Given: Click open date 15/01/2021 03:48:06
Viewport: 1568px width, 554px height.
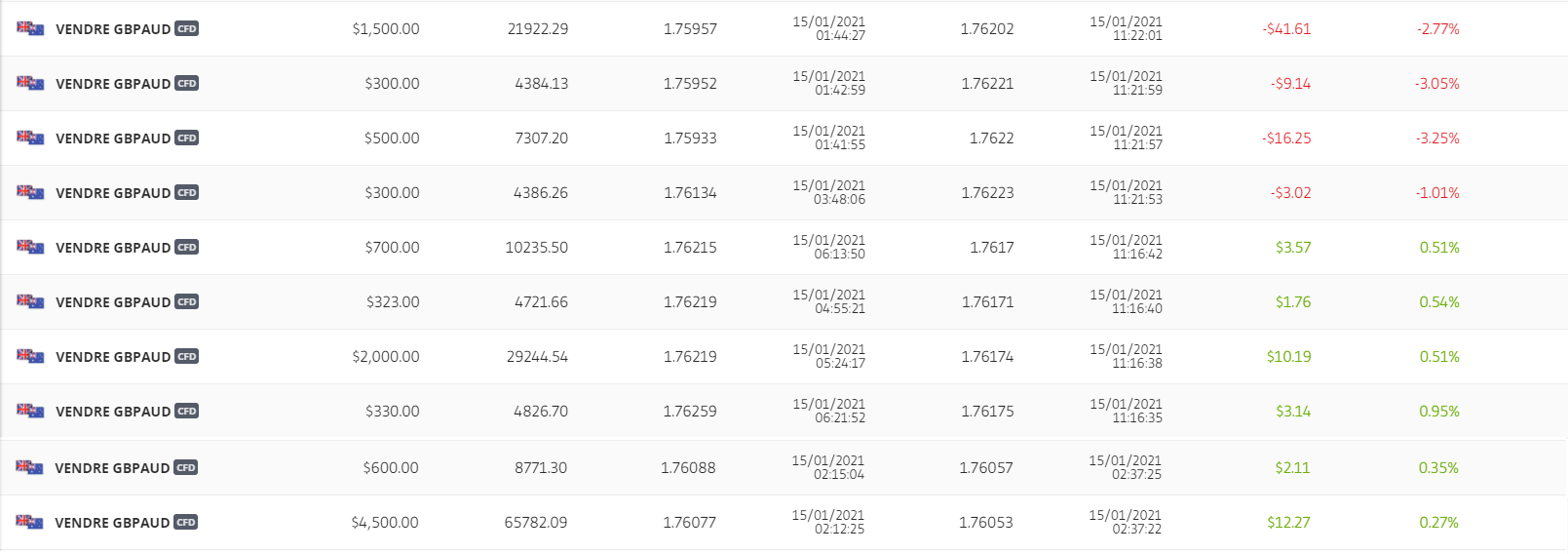Looking at the screenshot, I should 829,192.
